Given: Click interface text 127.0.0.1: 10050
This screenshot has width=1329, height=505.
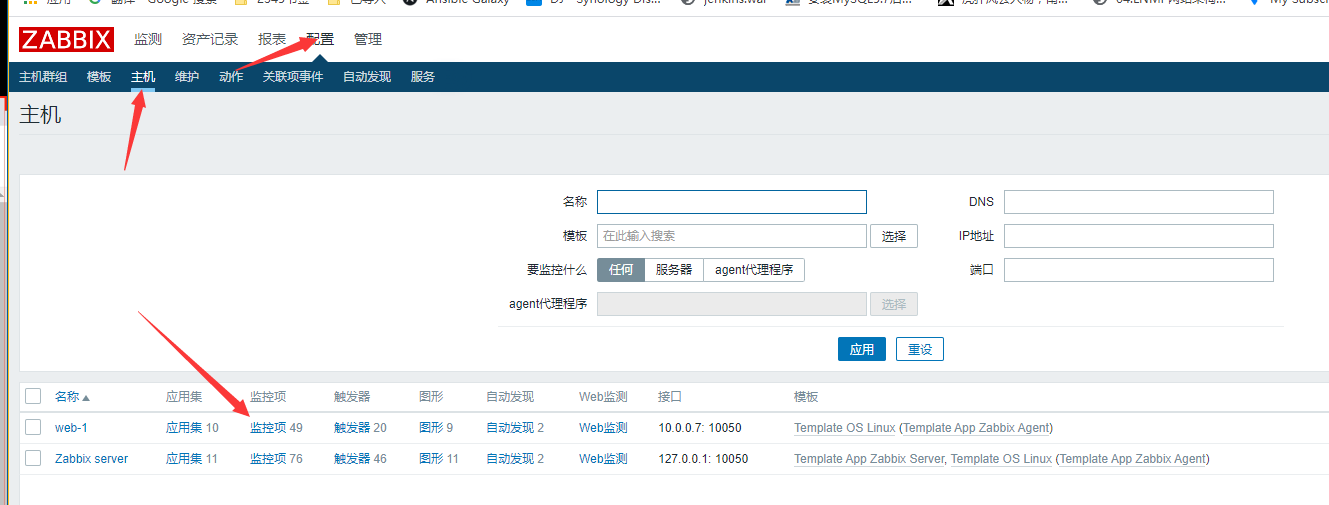Looking at the screenshot, I should (703, 459).
